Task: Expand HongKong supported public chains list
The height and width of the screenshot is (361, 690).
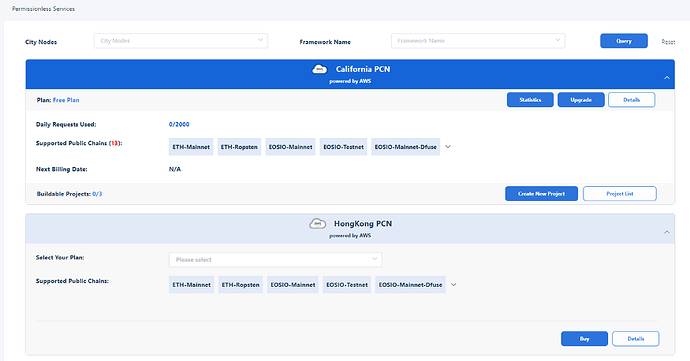Action: [454, 285]
